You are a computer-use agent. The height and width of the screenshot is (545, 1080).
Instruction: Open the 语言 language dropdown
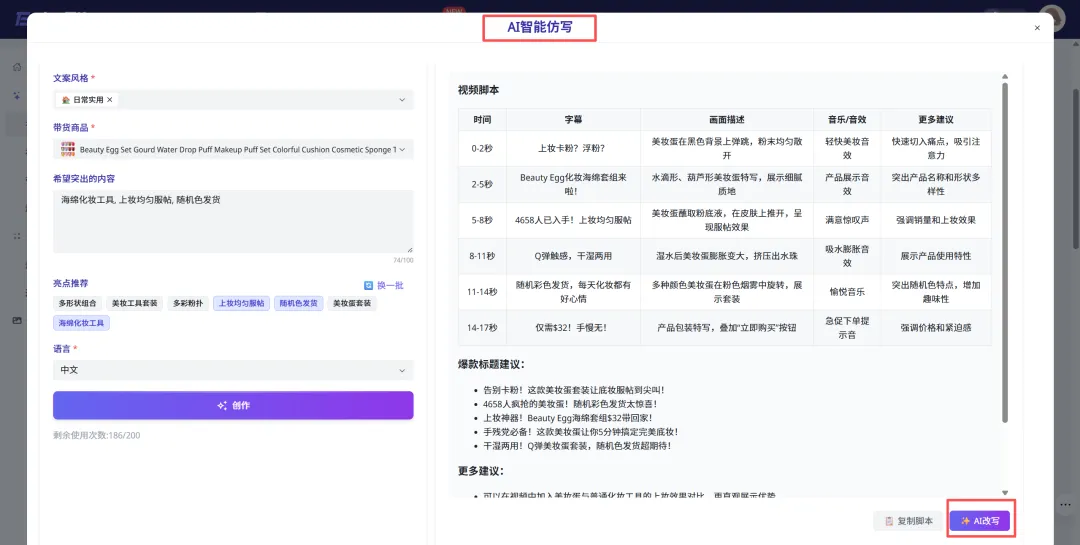[x=402, y=370]
